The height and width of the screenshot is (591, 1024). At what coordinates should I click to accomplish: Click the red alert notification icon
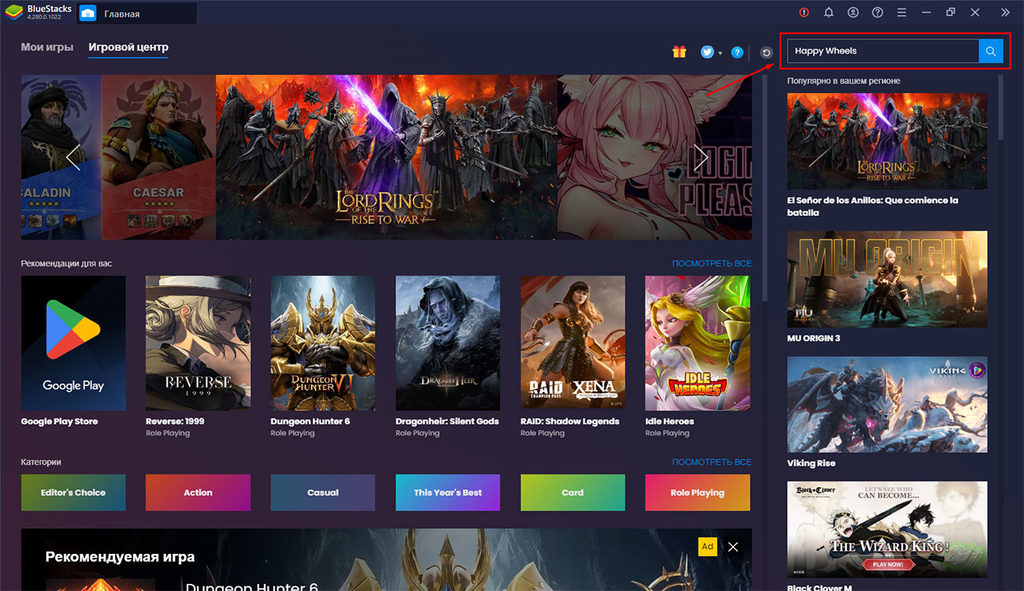(804, 12)
